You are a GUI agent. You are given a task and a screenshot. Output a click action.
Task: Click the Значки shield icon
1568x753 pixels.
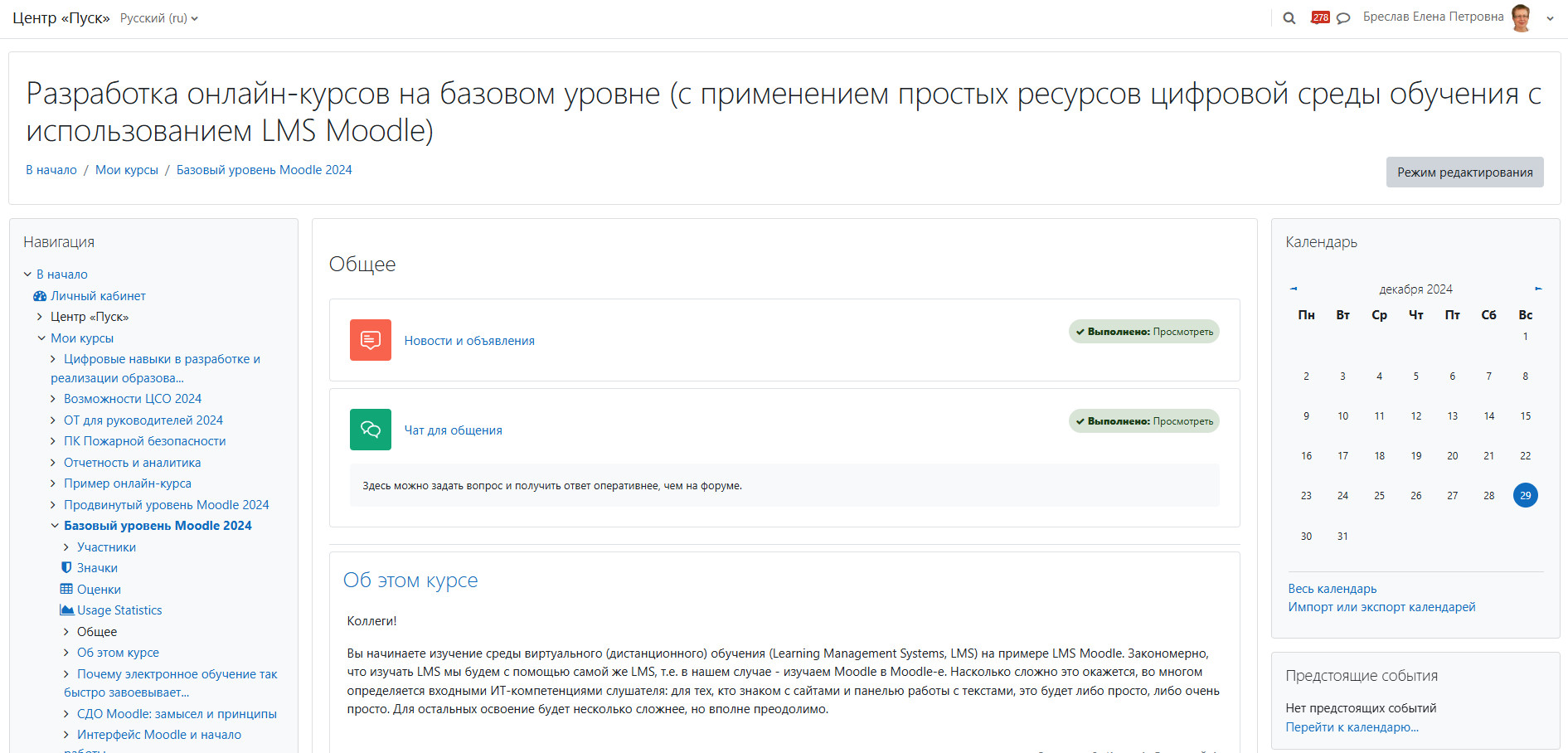pyautogui.click(x=66, y=567)
